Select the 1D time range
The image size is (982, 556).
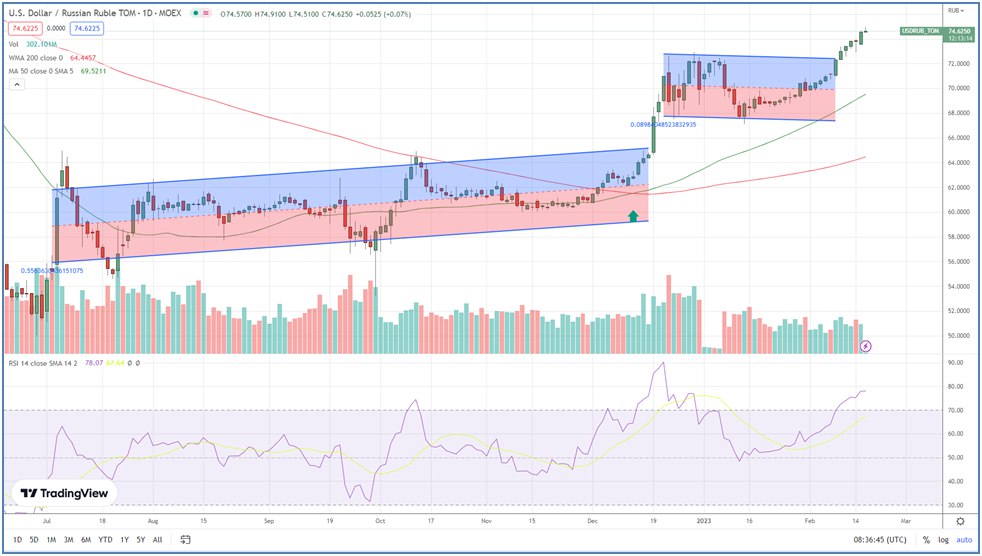click(18, 540)
